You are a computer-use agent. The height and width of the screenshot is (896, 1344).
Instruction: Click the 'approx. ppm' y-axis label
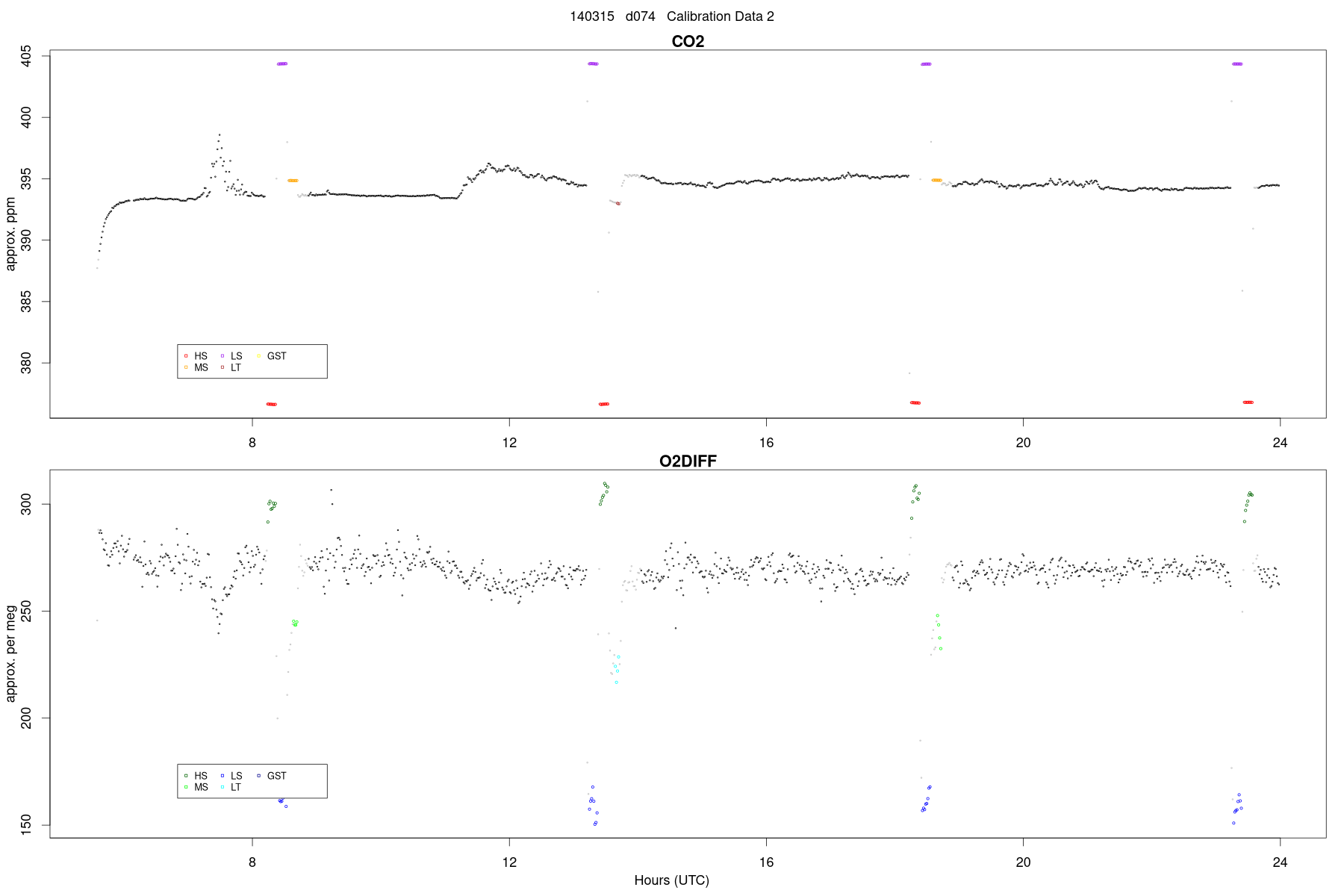coord(10,234)
